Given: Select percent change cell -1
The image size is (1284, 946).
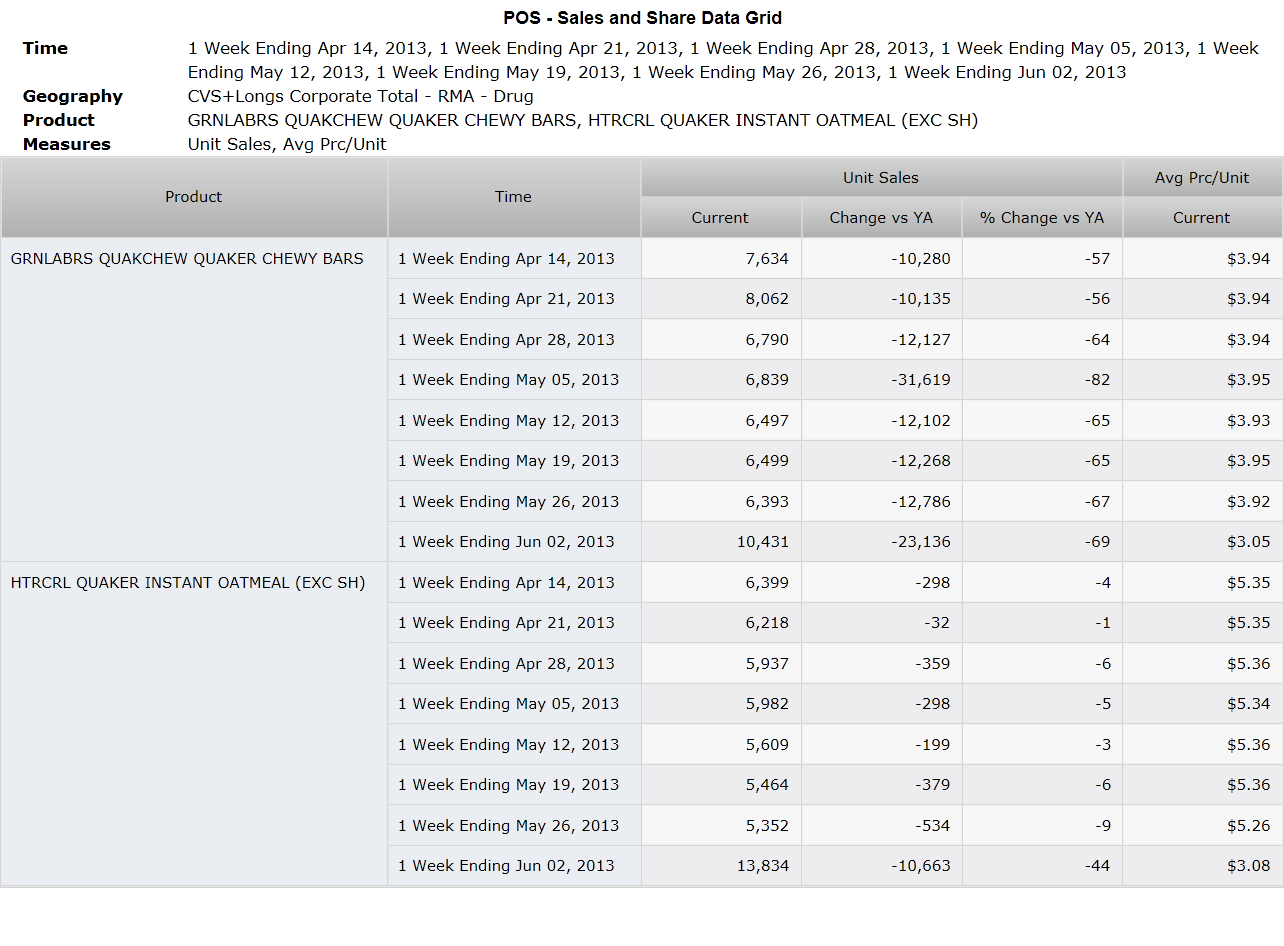Looking at the screenshot, I should tap(1042, 622).
